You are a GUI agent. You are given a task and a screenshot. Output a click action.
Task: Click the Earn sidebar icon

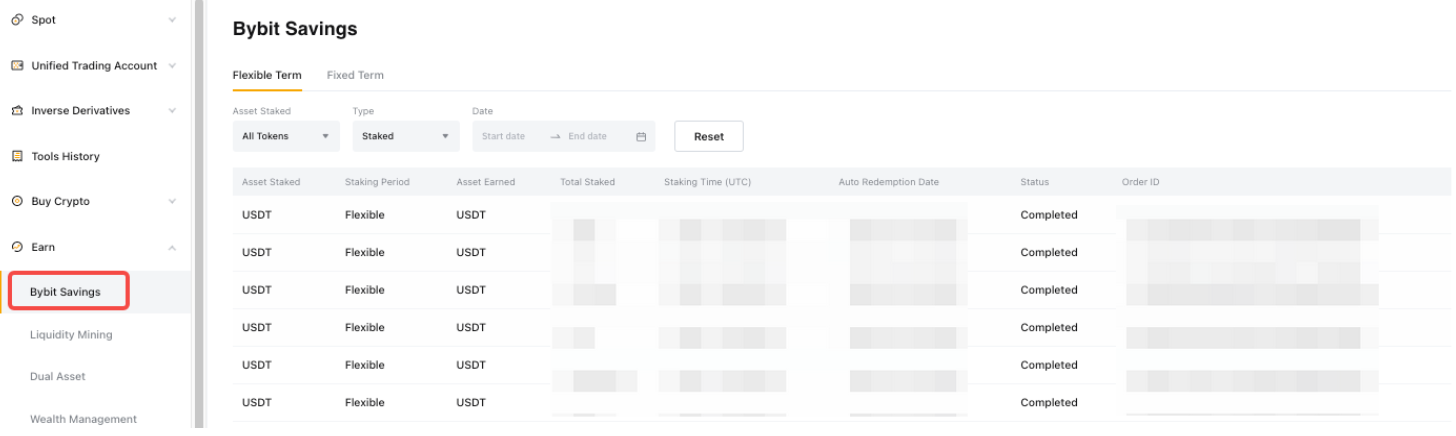17,247
